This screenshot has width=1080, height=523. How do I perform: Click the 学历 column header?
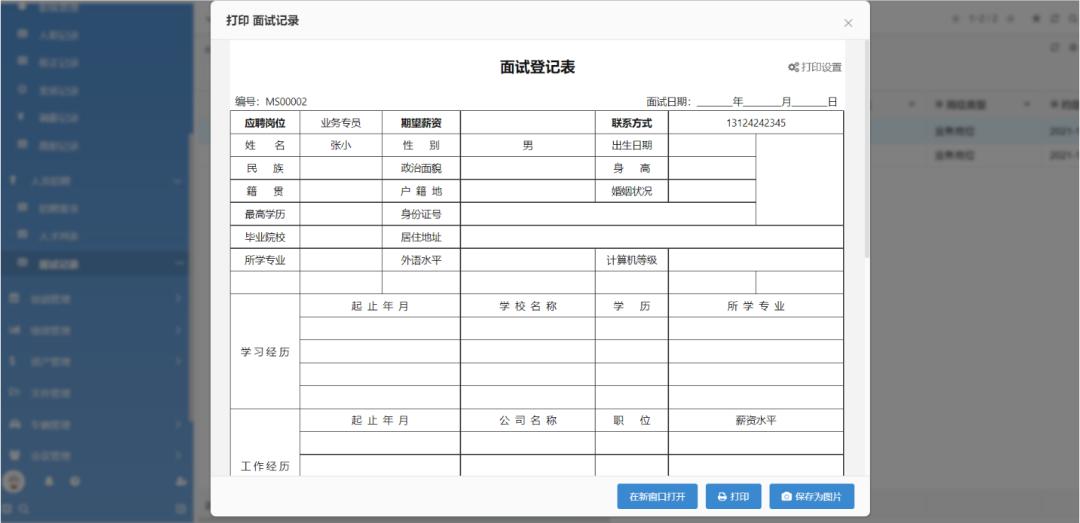[632, 306]
